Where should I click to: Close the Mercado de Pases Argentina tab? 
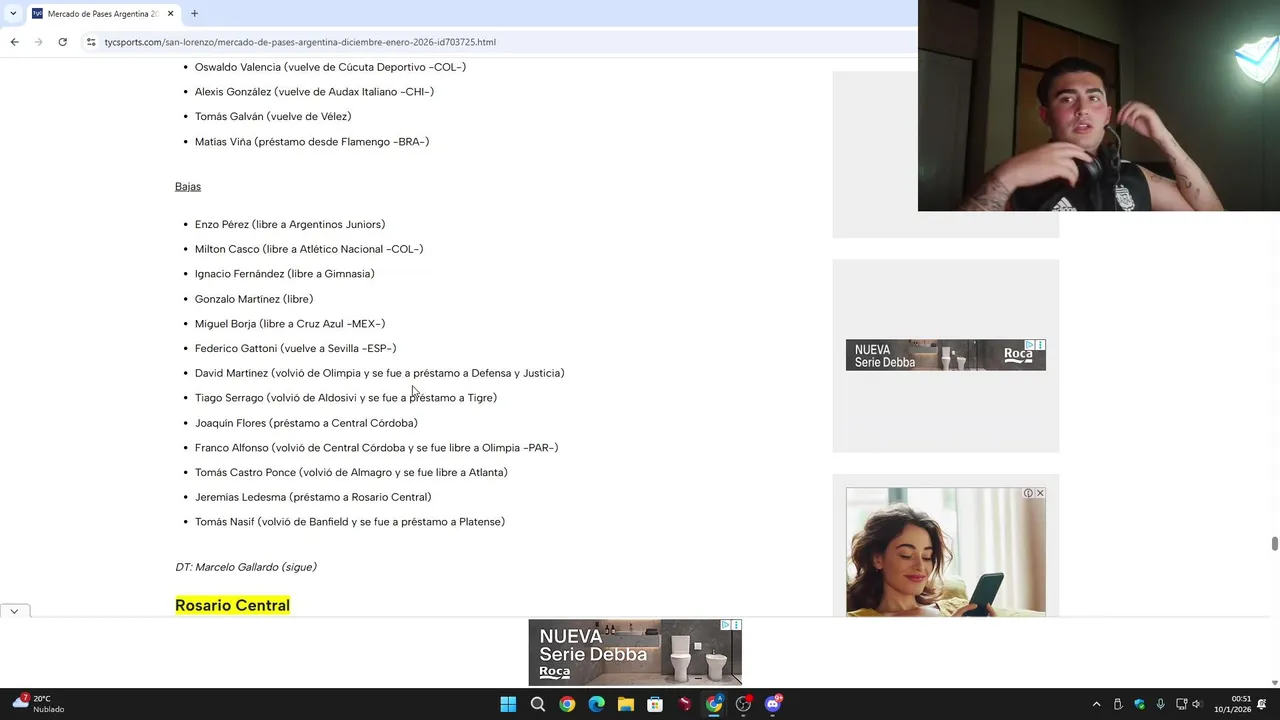click(x=170, y=14)
